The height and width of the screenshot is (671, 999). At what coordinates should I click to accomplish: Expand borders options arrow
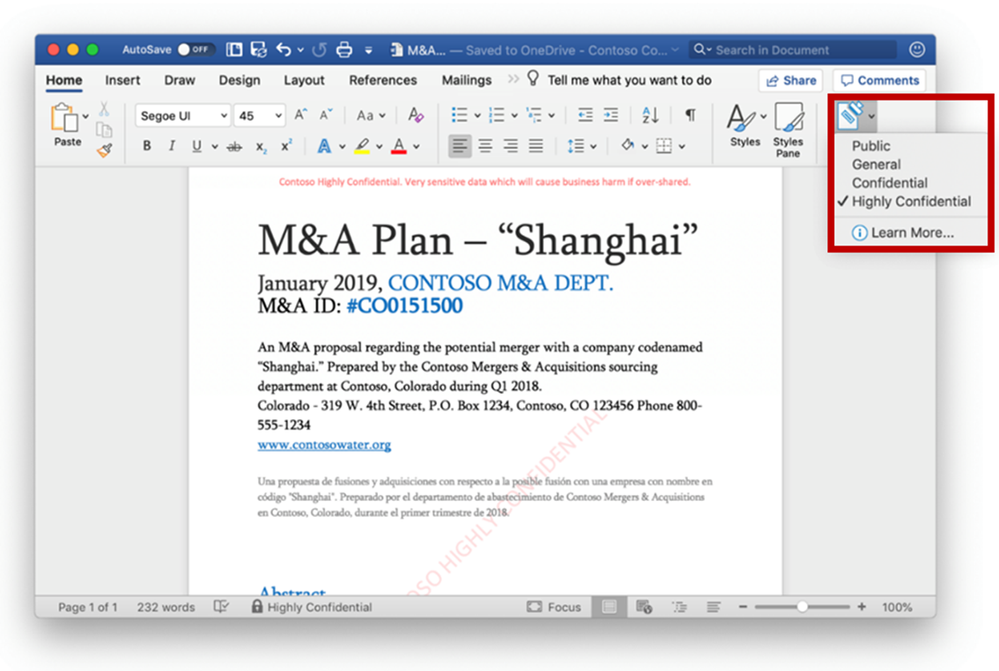tap(682, 147)
